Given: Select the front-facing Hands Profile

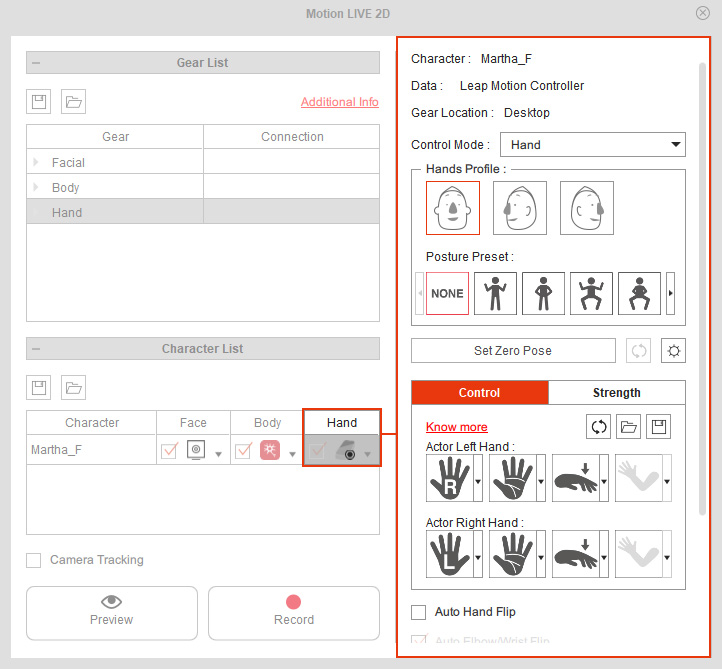Looking at the screenshot, I should (x=453, y=208).
